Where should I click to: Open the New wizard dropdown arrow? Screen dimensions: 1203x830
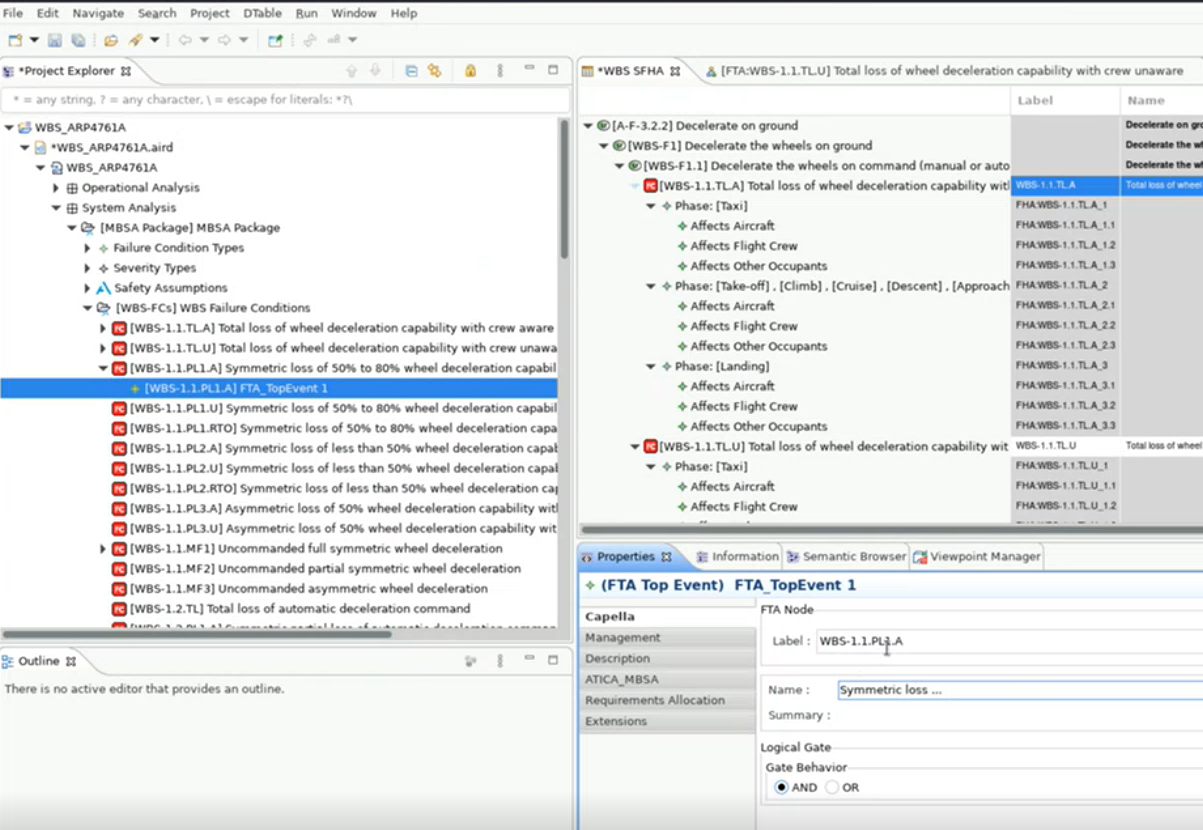(x=34, y=40)
